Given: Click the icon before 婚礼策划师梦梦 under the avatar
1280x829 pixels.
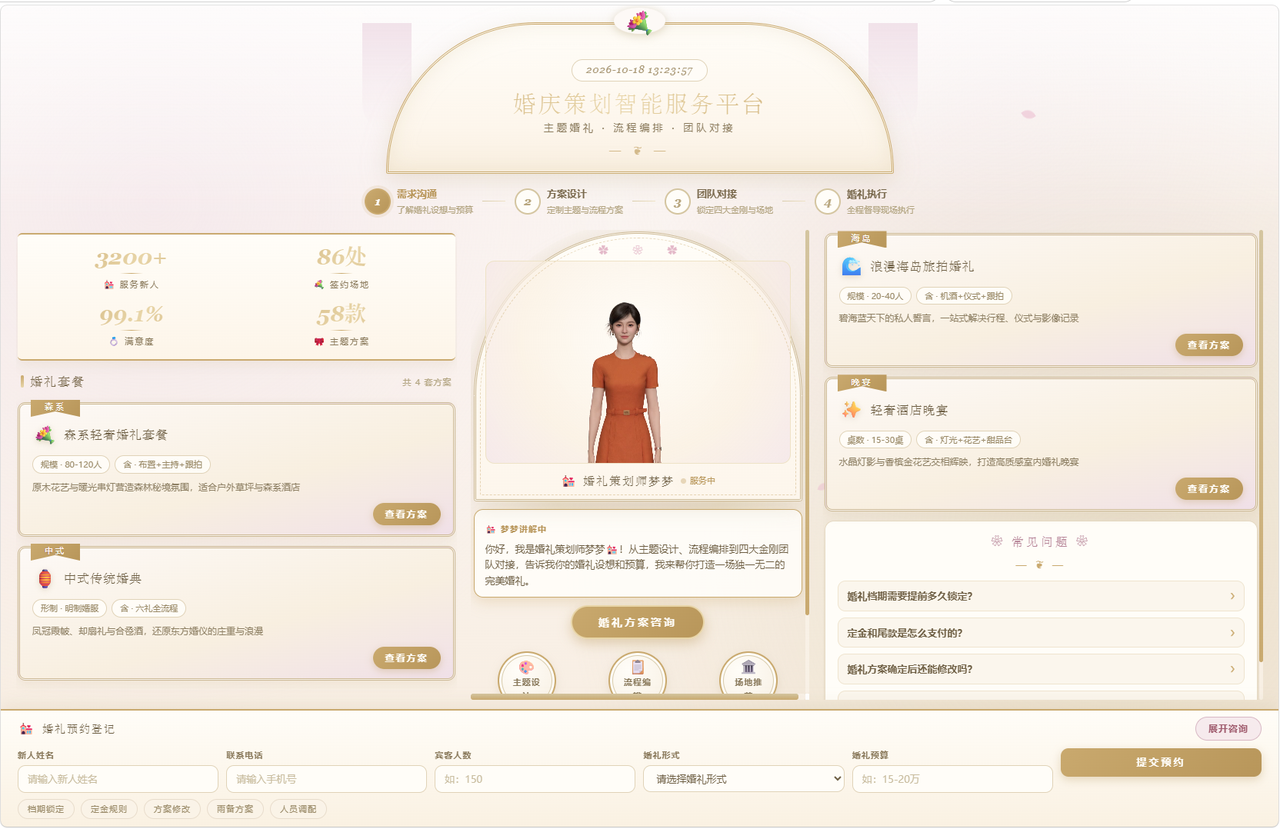Looking at the screenshot, I should click(x=569, y=481).
